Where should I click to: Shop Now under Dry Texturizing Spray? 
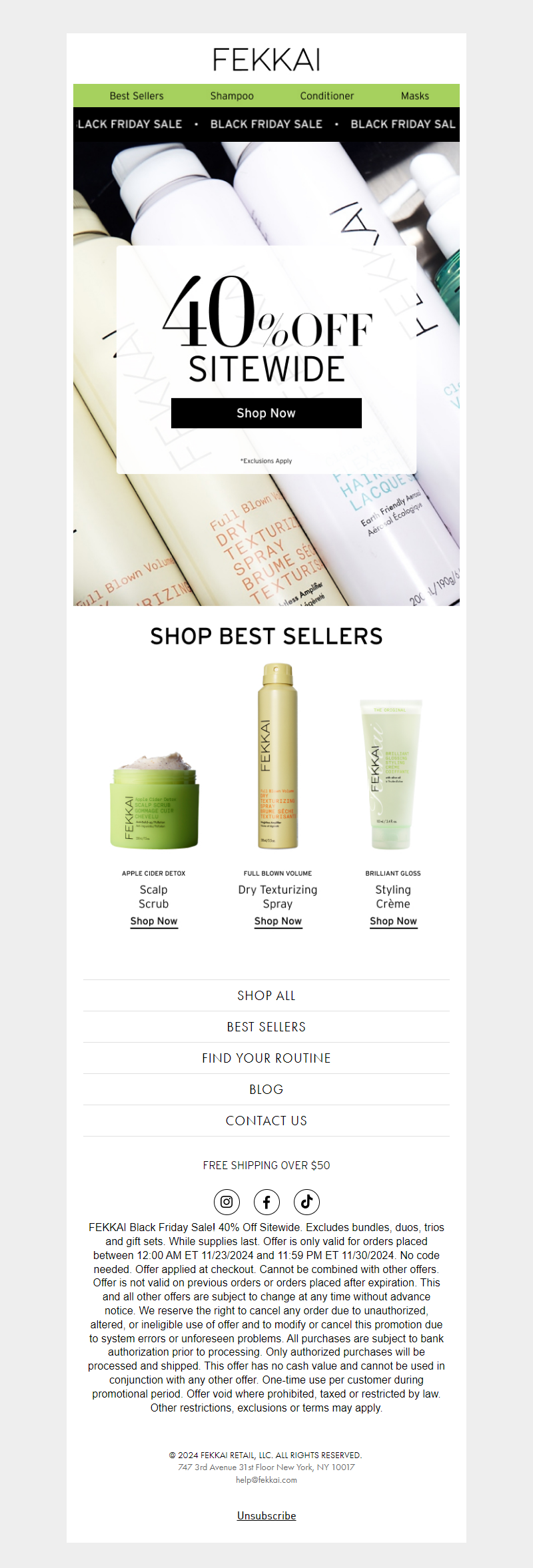point(278,921)
